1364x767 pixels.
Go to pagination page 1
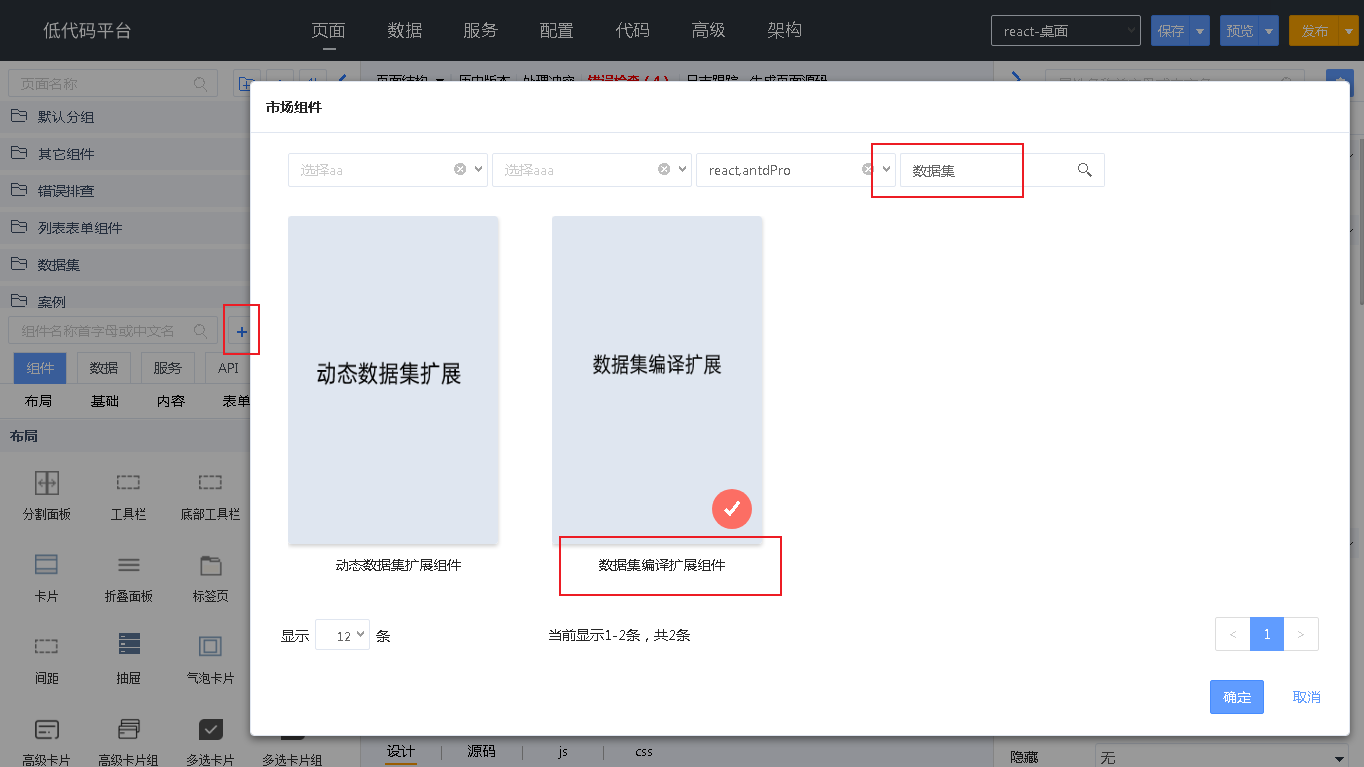pos(1267,634)
